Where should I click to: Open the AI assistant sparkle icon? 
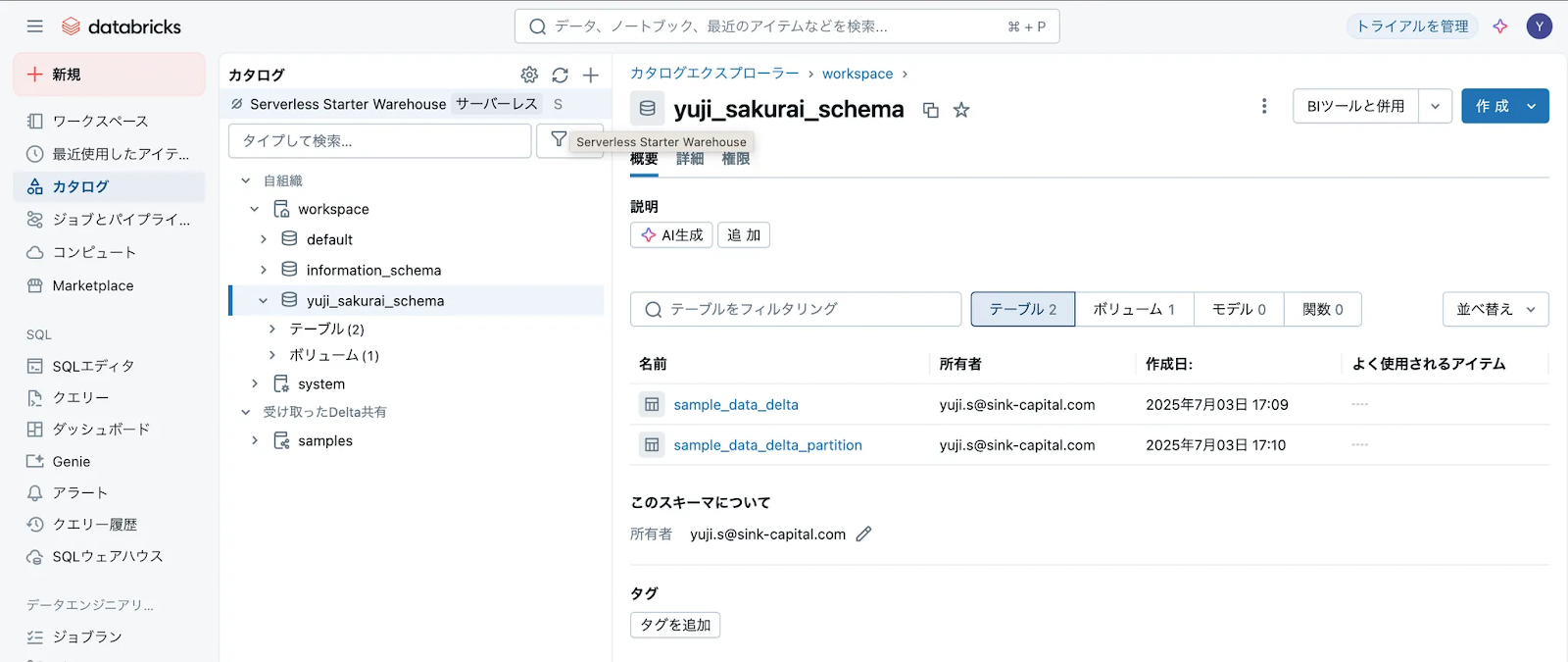(1500, 26)
